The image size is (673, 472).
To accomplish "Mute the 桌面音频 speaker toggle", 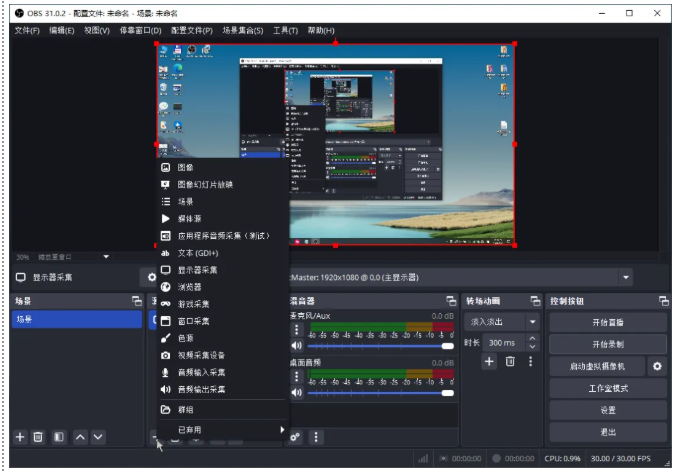I will 297,392.
